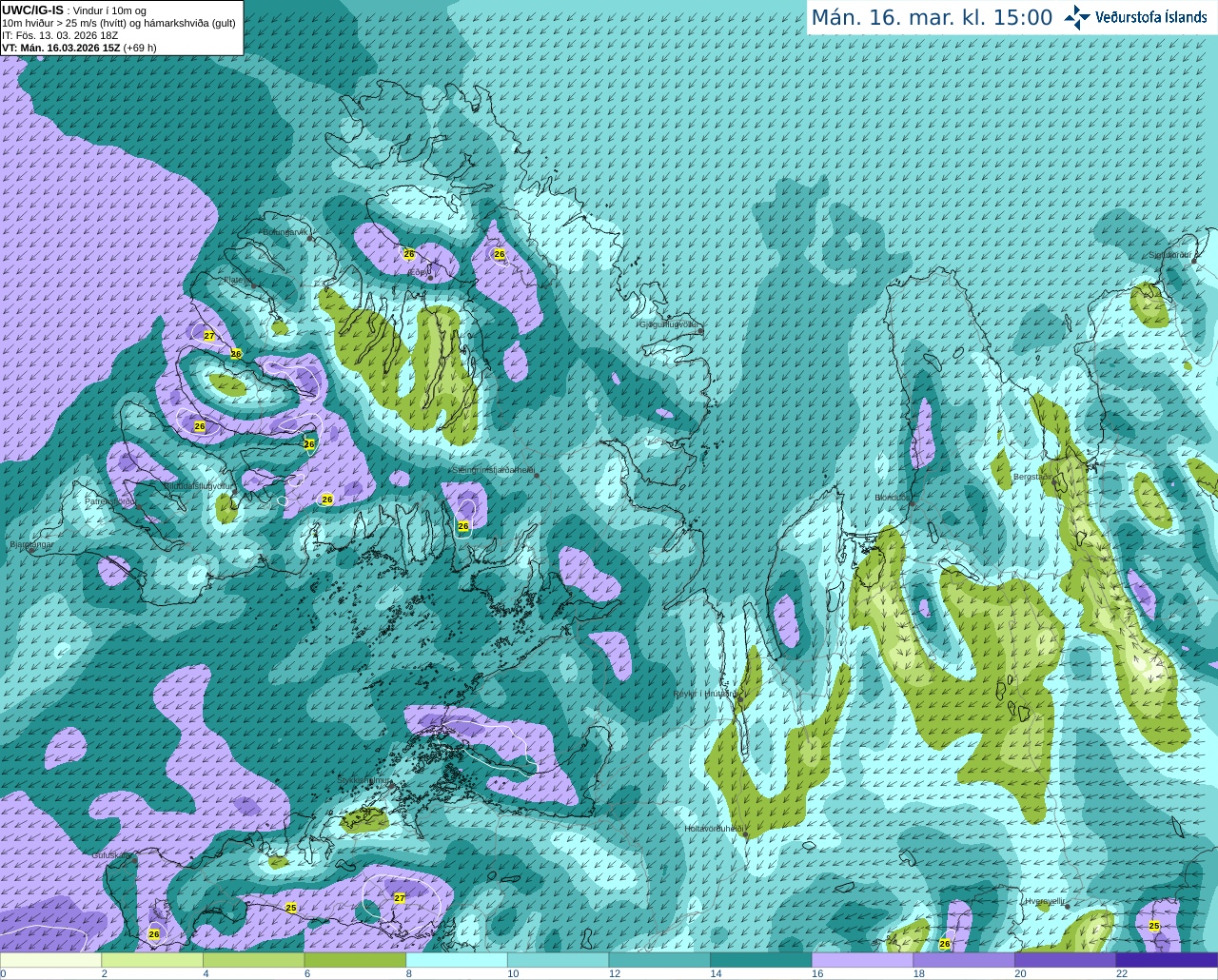Viewport: 1218px width, 980px height.
Task: Pick the light lavender 16–18 m/s legend swatch
Action: [862, 960]
